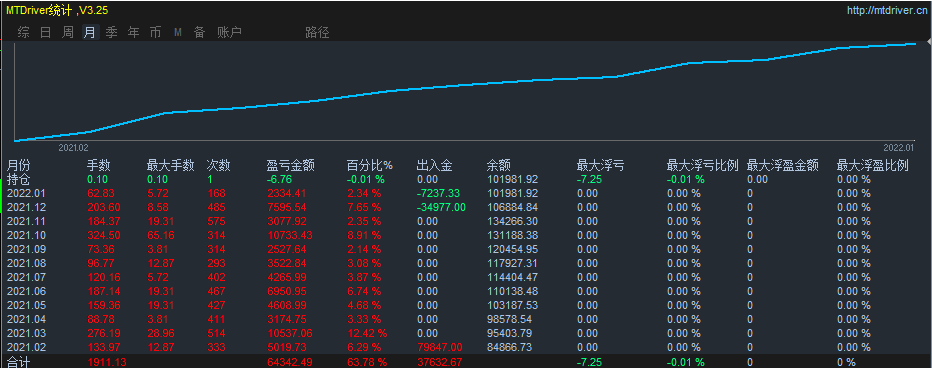Screen dimensions: 932x368
Task: Select the 持仓 row label
Action: [18, 179]
